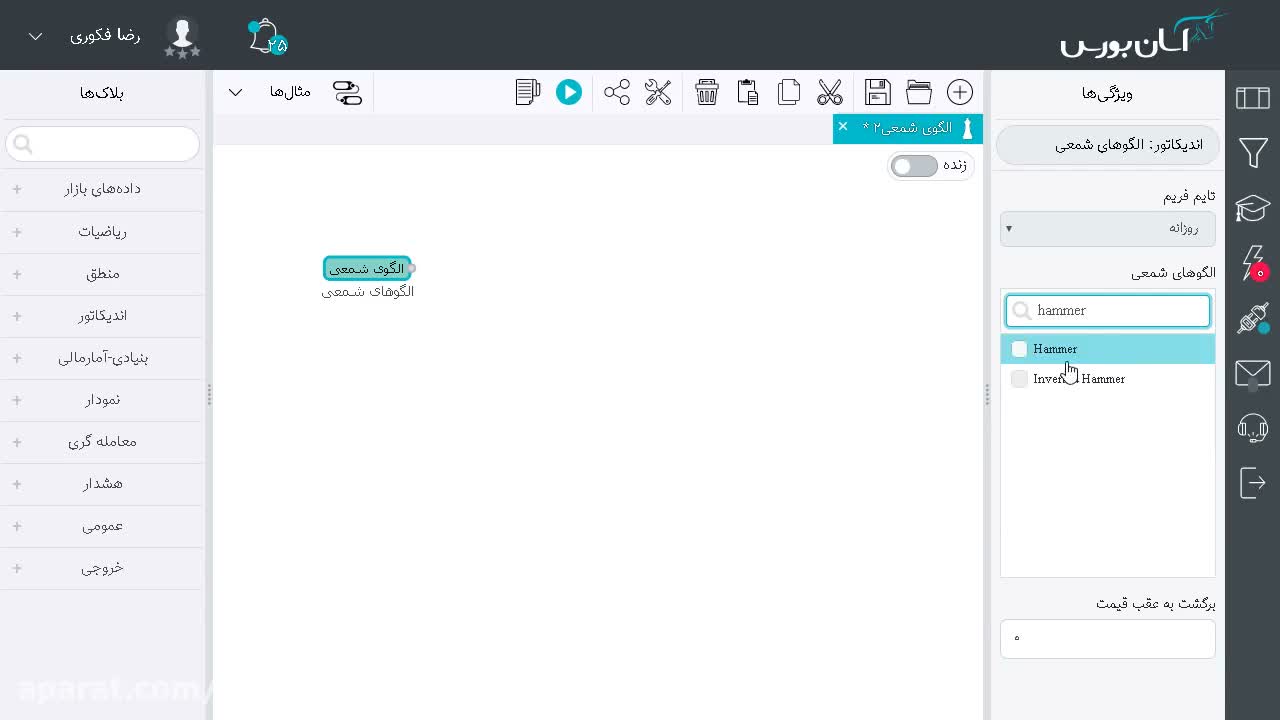Open the تایم فریم روزانه dropdown
The height and width of the screenshot is (720, 1280).
[x=1108, y=228]
